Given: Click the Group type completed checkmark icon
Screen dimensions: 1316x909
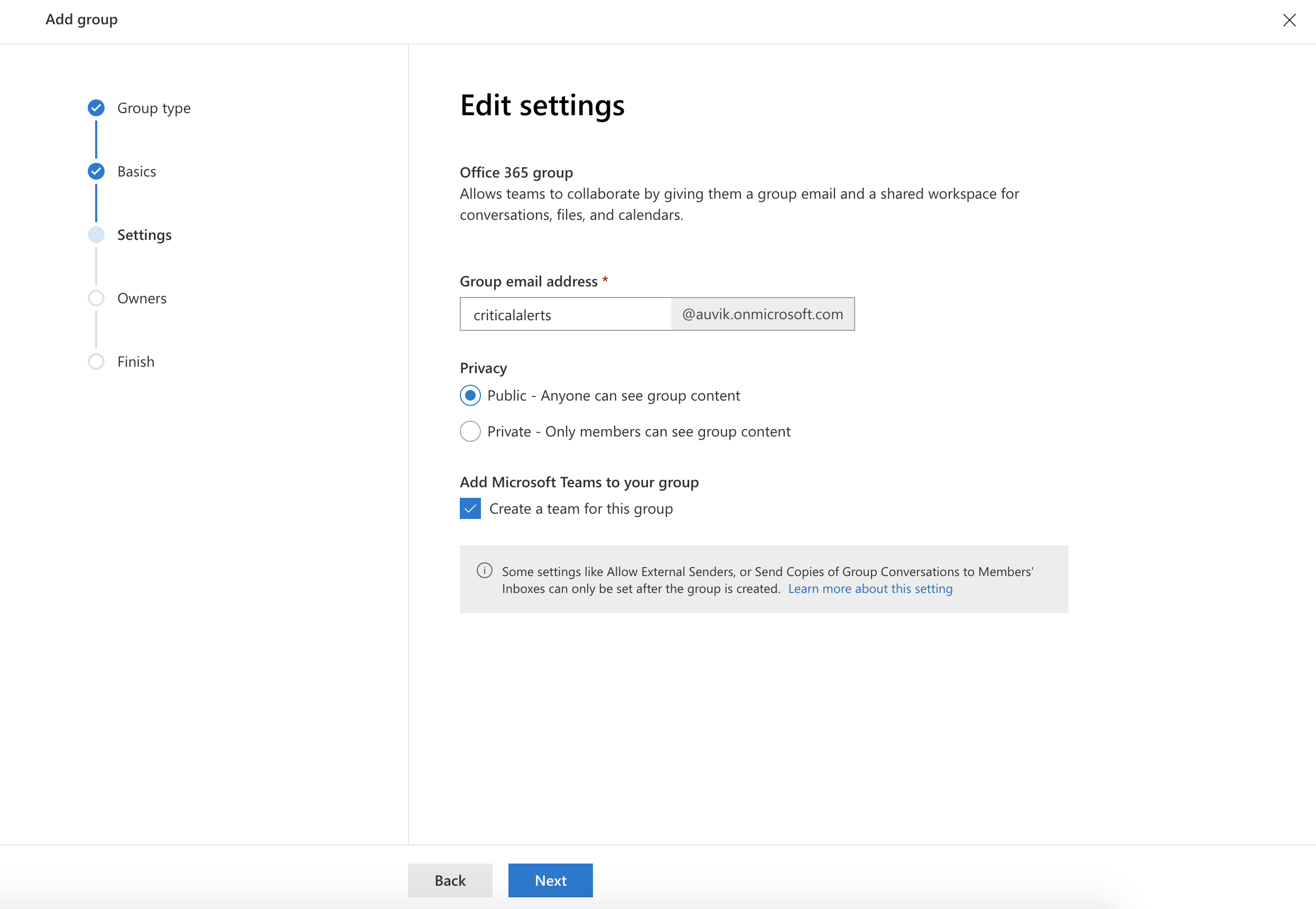Looking at the screenshot, I should (x=96, y=108).
